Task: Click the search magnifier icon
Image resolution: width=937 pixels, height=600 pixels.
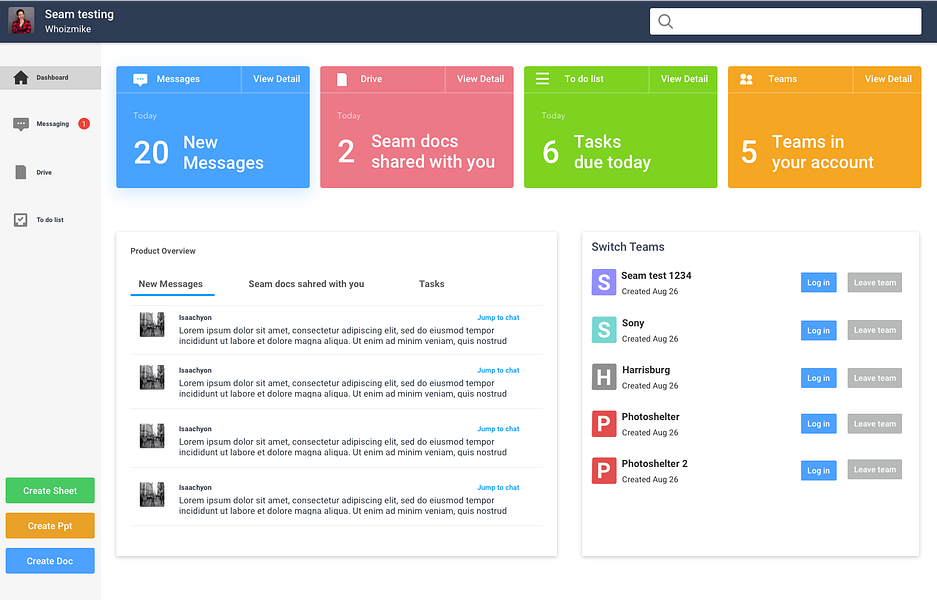Action: 665,22
